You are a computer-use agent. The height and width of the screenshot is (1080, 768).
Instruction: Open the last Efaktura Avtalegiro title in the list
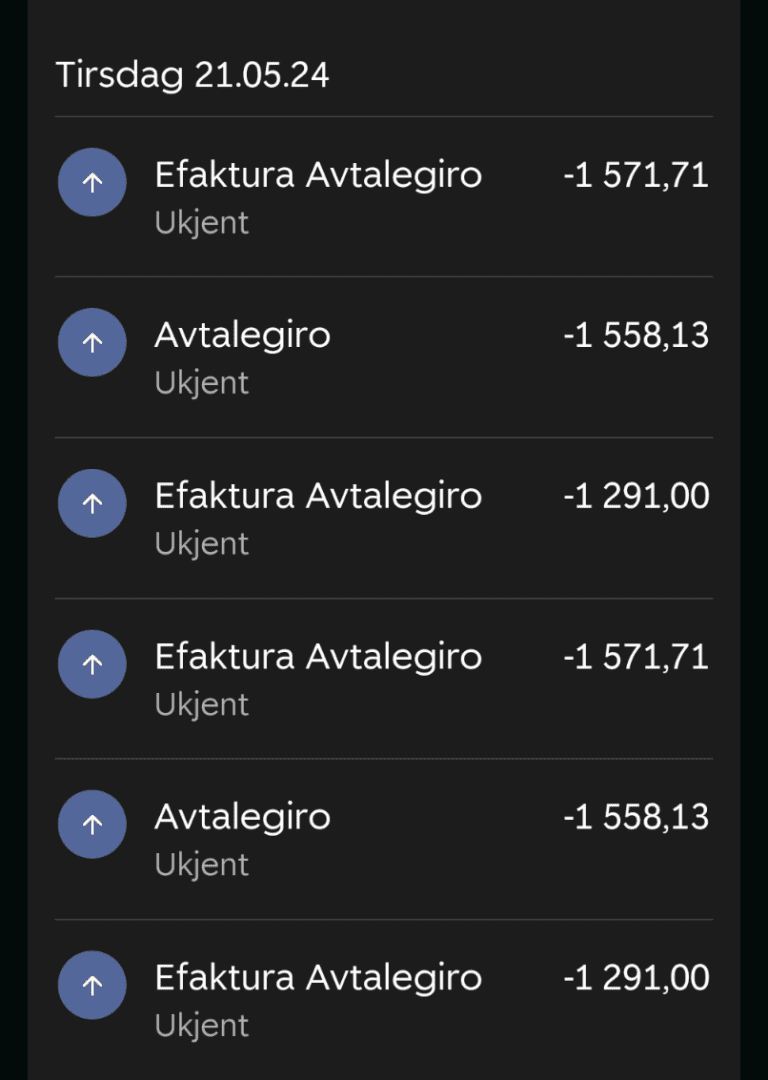[x=318, y=977]
